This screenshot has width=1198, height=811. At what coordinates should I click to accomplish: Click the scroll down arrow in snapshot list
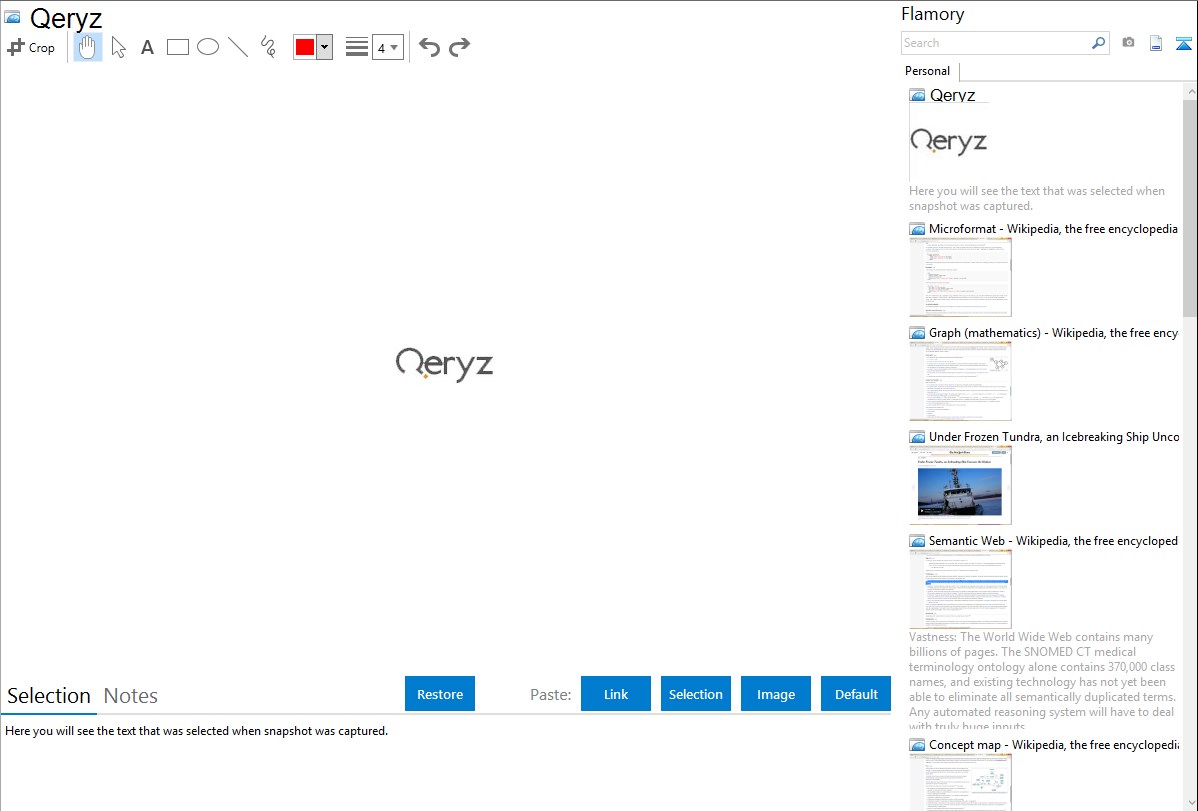click(1190, 803)
